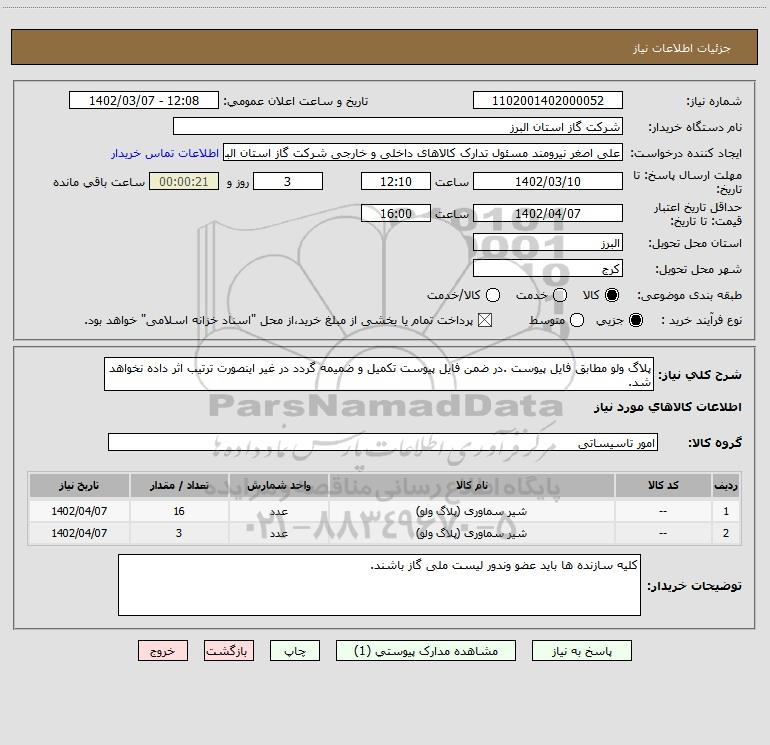Select the جزیی purchase type radio
The height and width of the screenshot is (745, 770).
click(x=636, y=320)
